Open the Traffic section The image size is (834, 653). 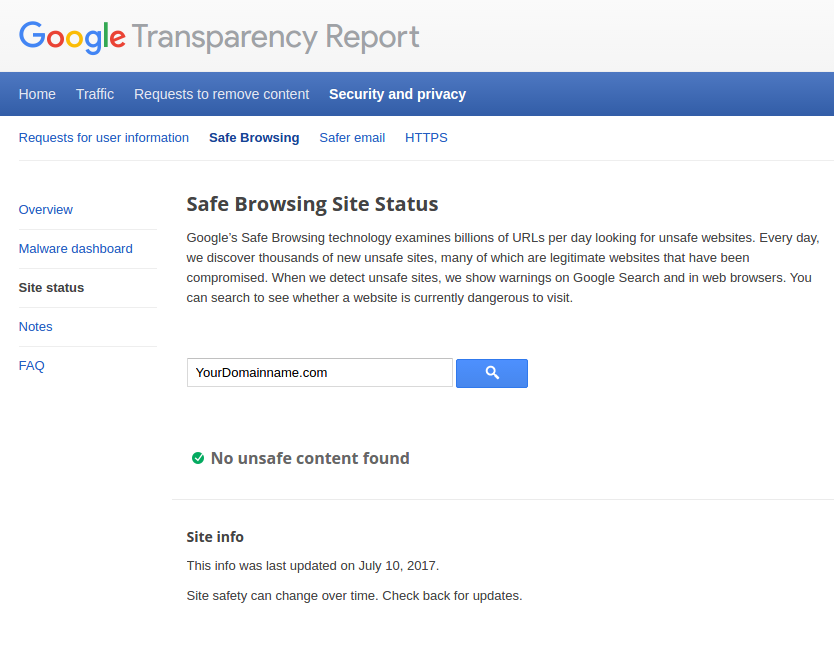pos(94,93)
